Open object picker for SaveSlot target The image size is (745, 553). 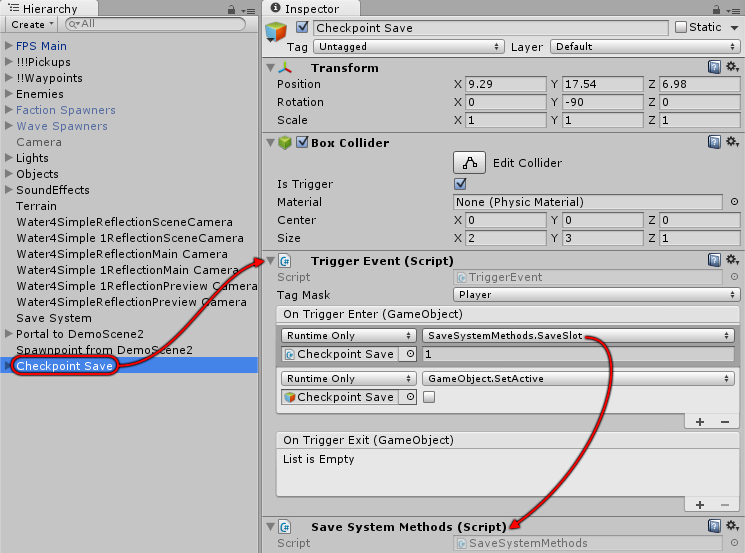click(x=411, y=354)
